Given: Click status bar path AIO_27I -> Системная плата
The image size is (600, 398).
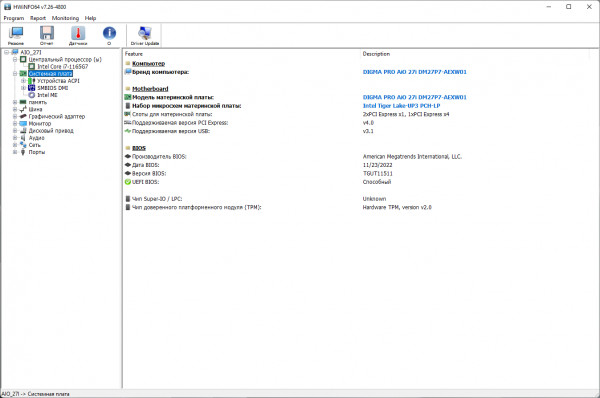Looking at the screenshot, I should coord(36,394).
